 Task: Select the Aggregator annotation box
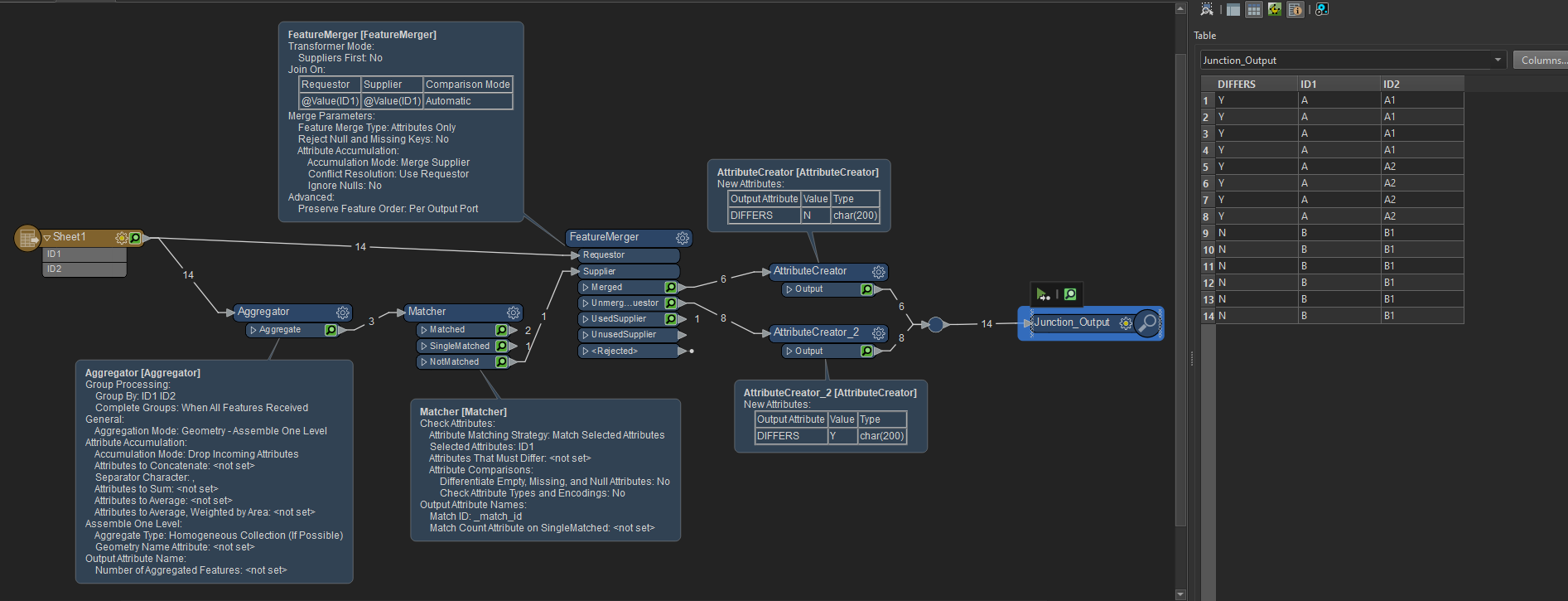point(214,471)
